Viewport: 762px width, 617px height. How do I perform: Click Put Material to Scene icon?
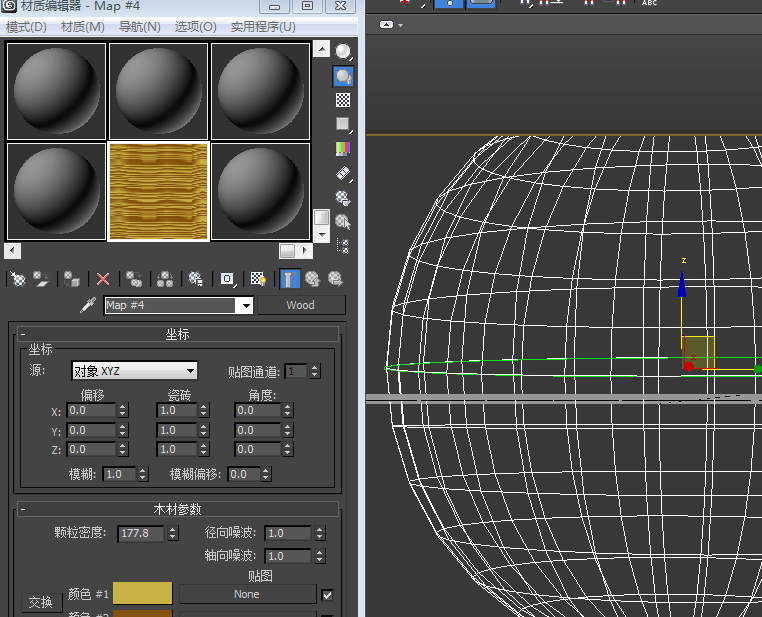tap(41, 279)
